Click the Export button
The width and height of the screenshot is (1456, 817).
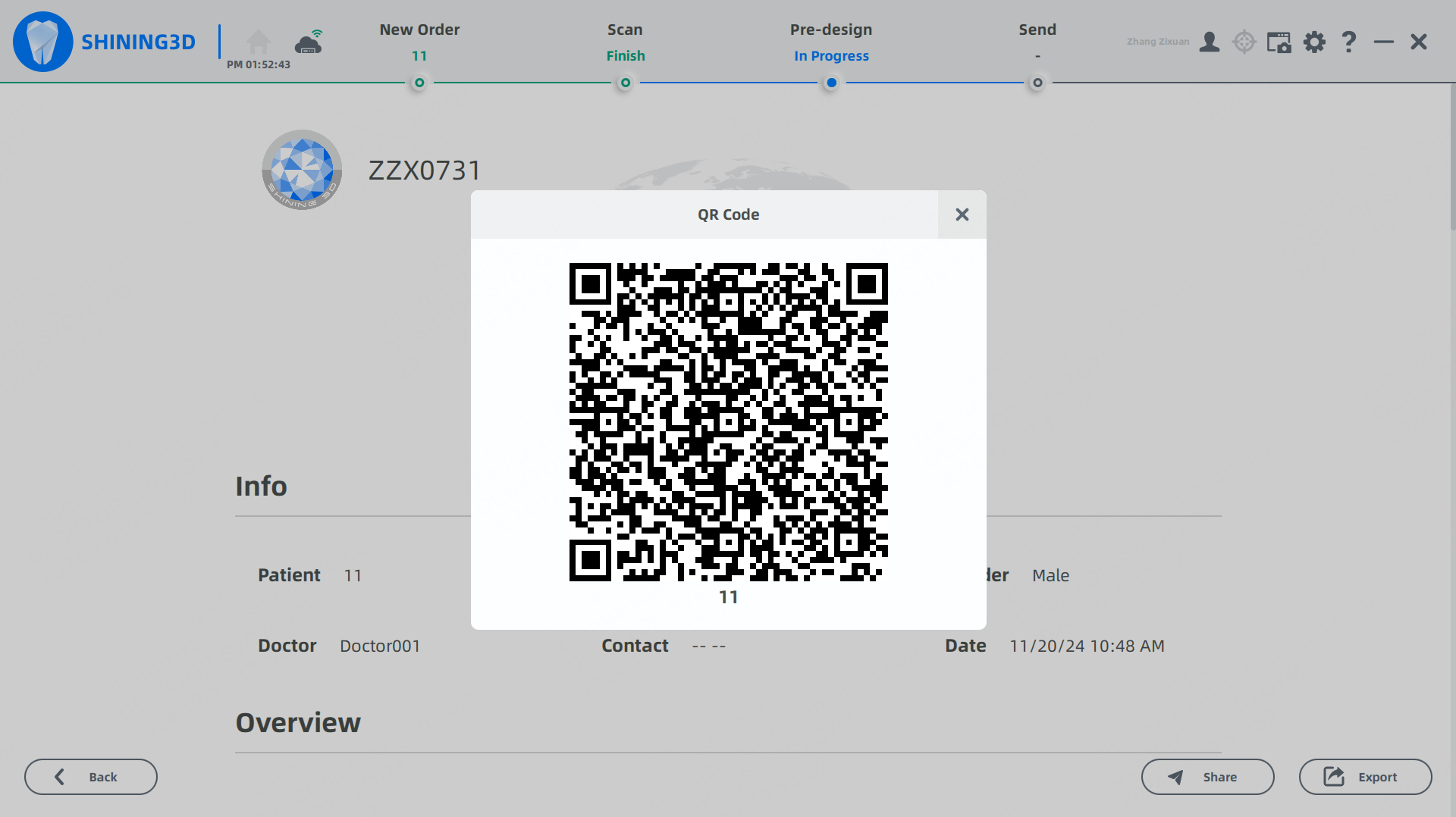[1366, 777]
